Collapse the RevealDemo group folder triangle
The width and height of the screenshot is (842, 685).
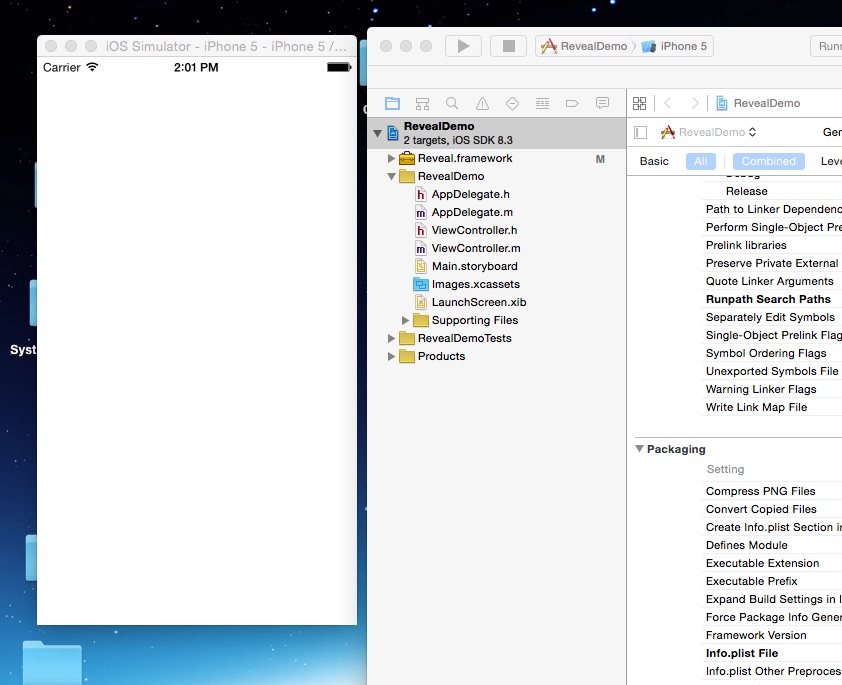[391, 176]
